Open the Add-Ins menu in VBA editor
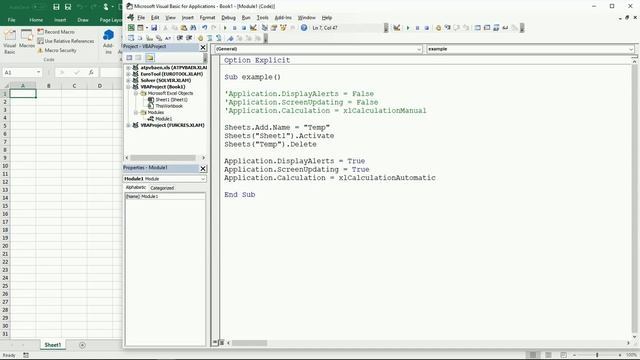The height and width of the screenshot is (360, 640). tap(283, 18)
